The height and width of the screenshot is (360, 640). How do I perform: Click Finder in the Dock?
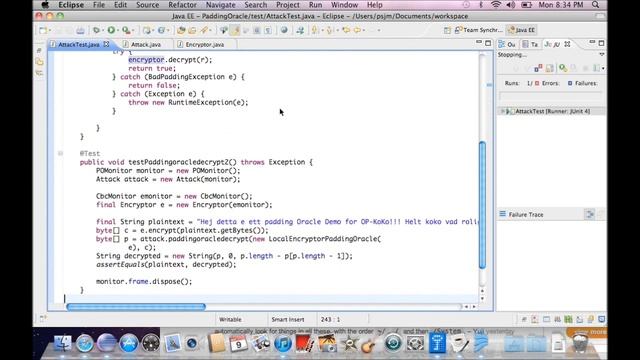62,343
